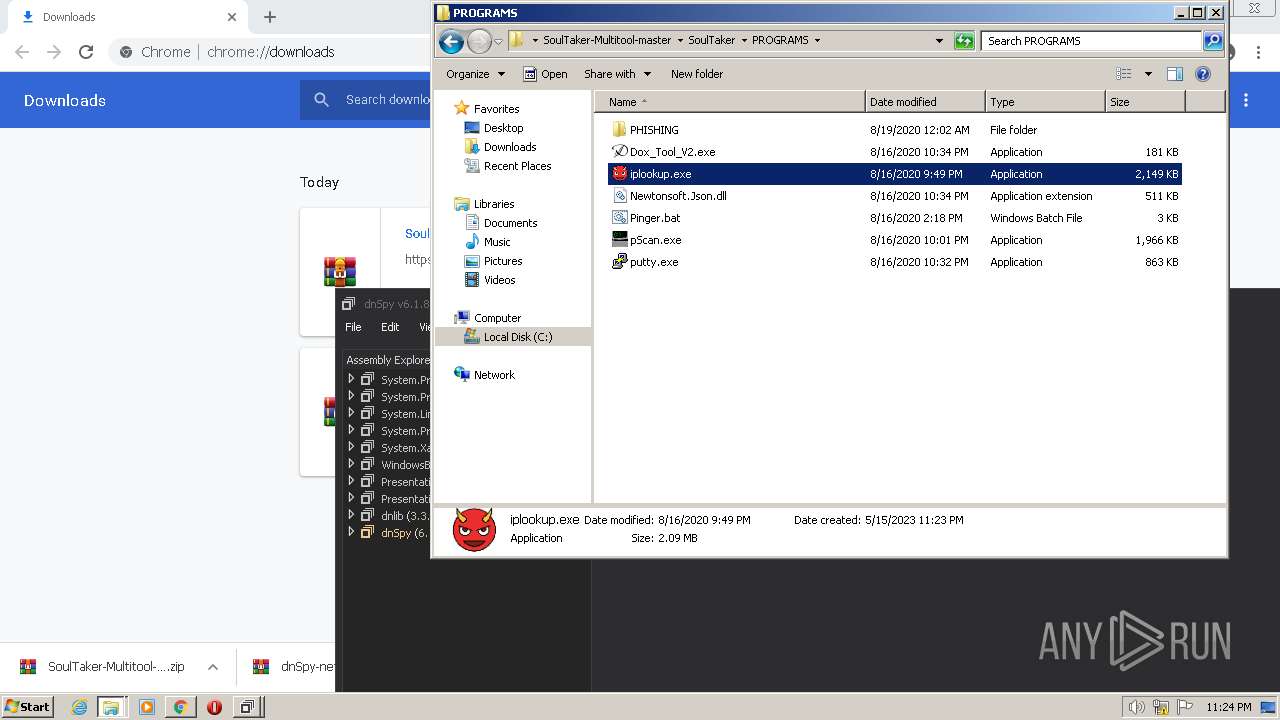The height and width of the screenshot is (720, 1280).
Task: Click in Search PROGRAMS field
Action: pos(1092,41)
